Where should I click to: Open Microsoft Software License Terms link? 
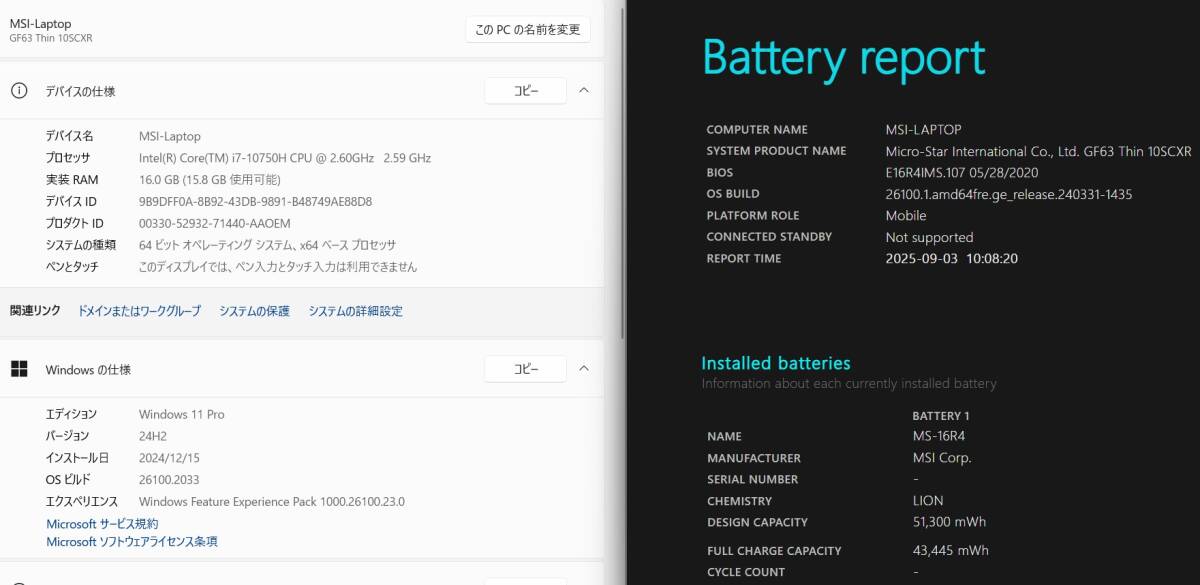(132, 542)
